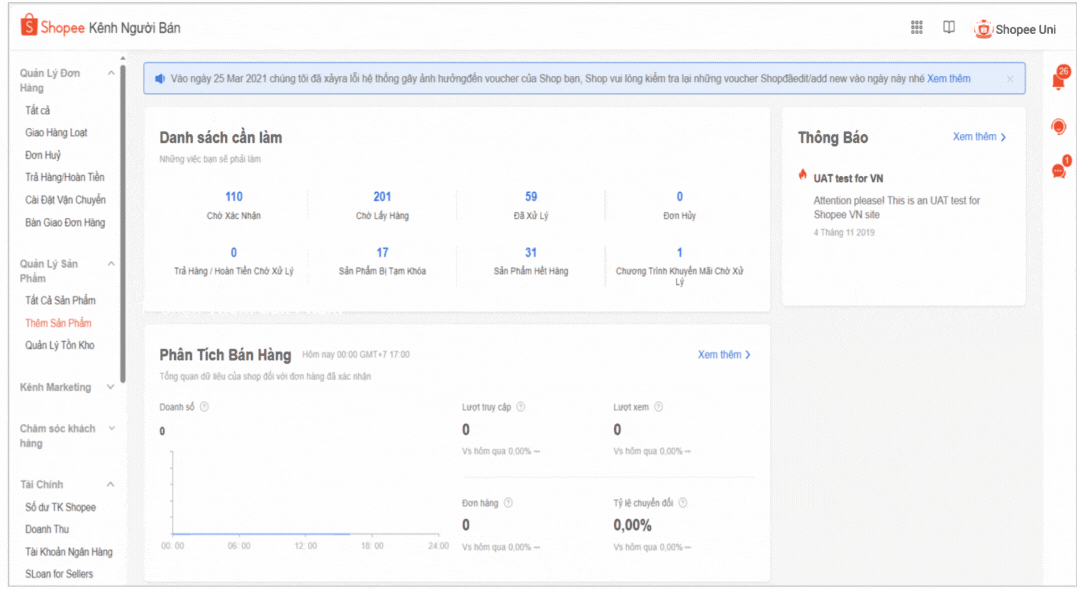Click help icon next to Doanh số
The height and width of the screenshot is (589, 1077).
pos(204,407)
